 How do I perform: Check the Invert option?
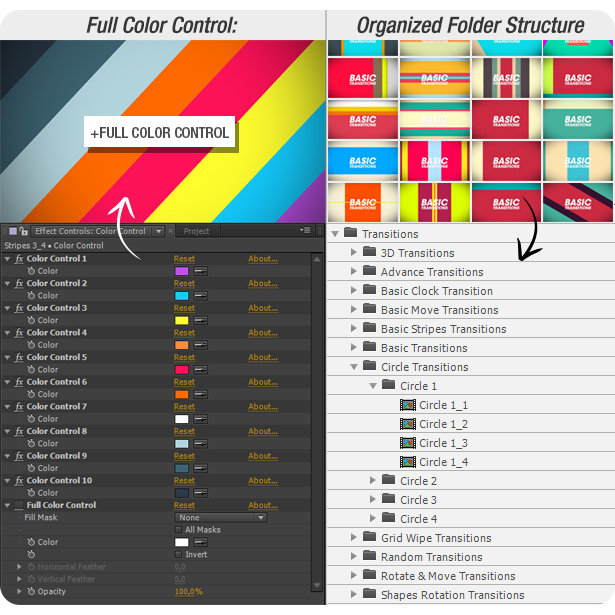179,554
